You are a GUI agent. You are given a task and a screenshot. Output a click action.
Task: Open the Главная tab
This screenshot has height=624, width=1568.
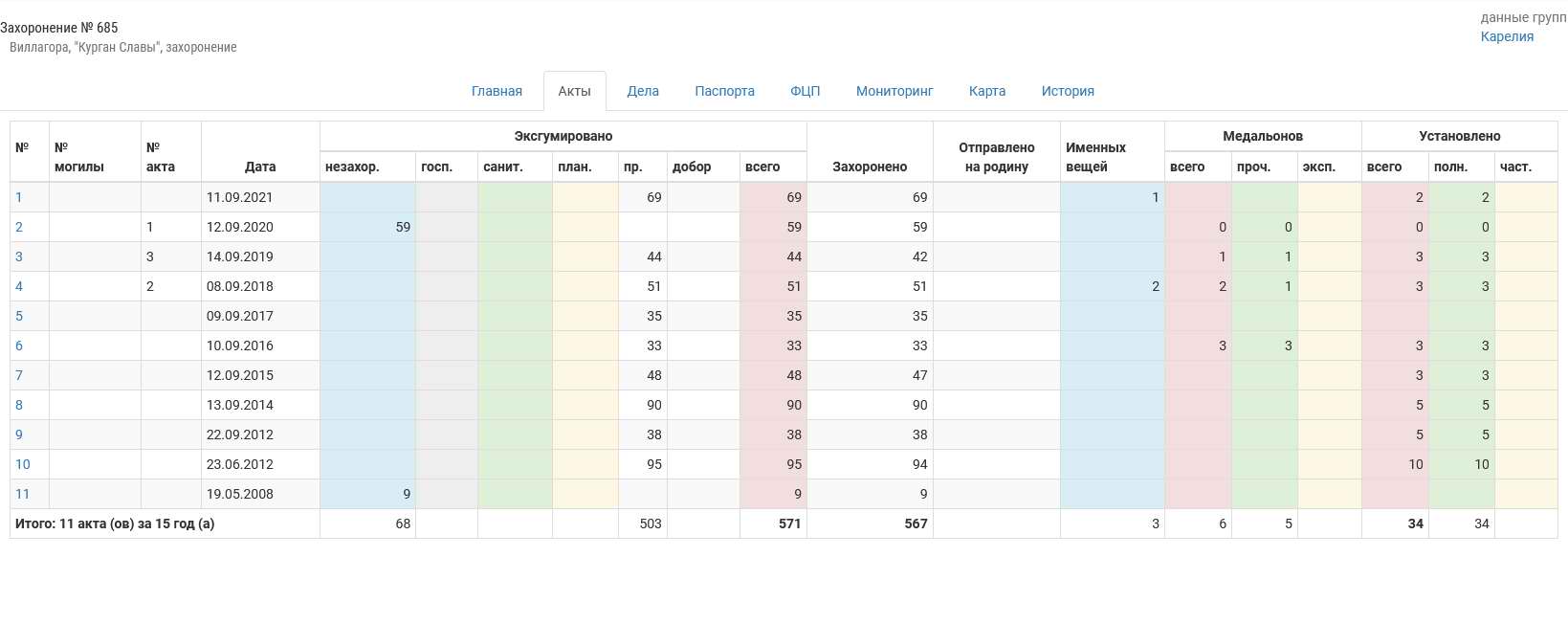(x=497, y=91)
